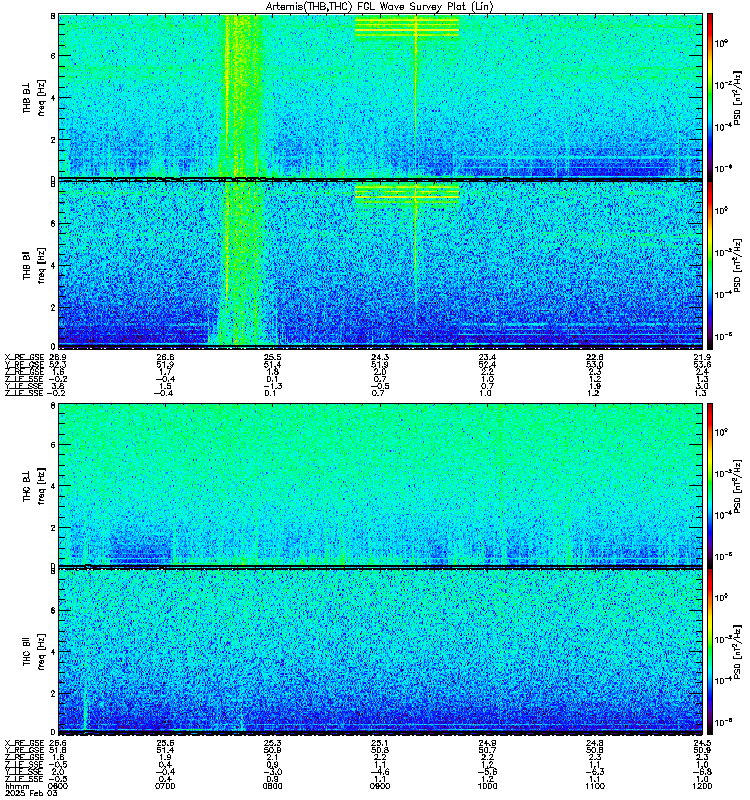The width and height of the screenshot is (750, 800).
Task: Click the hhmm time axis label
Action: pos(15,786)
